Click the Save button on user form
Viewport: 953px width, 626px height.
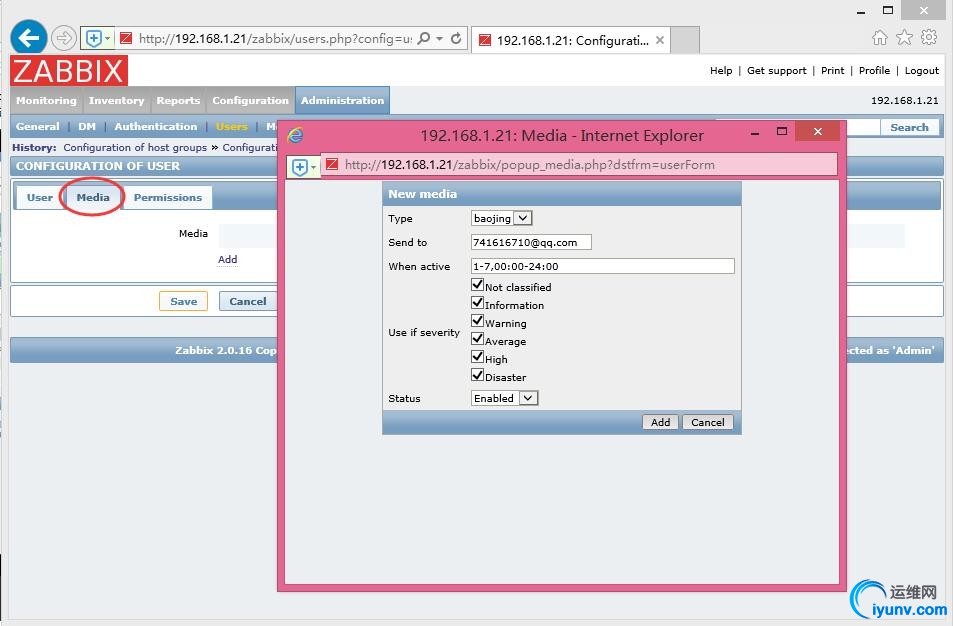pos(184,301)
